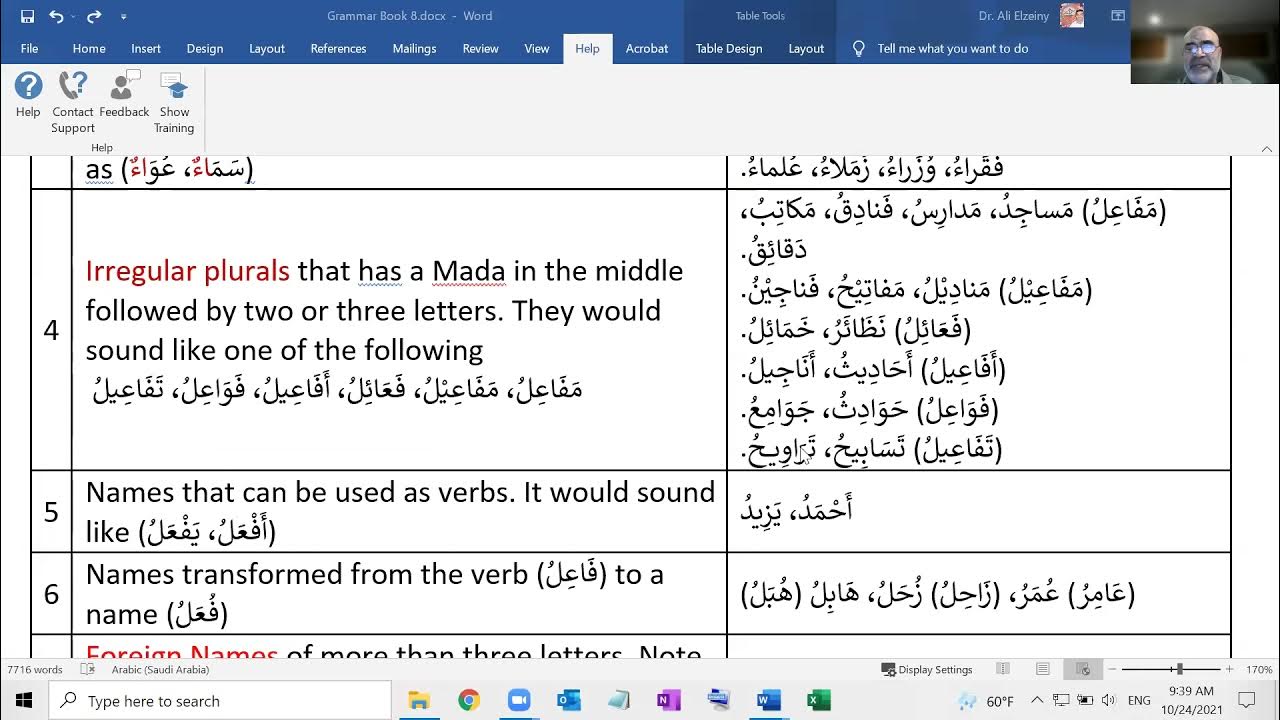Image resolution: width=1280 pixels, height=720 pixels.
Task: Open the Layout tab beside References
Action: click(x=267, y=48)
